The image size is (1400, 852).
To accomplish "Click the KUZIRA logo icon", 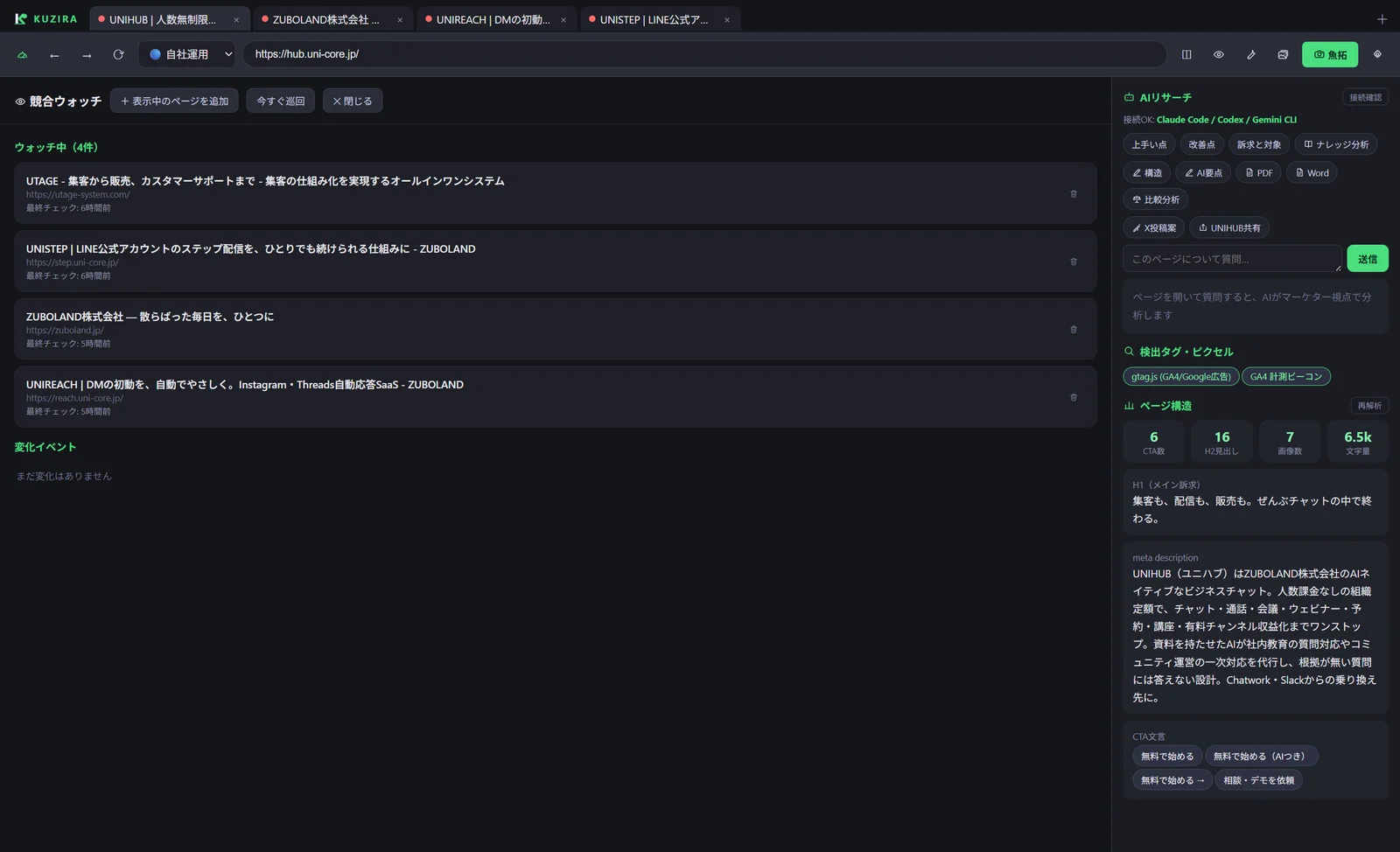I will point(21,18).
